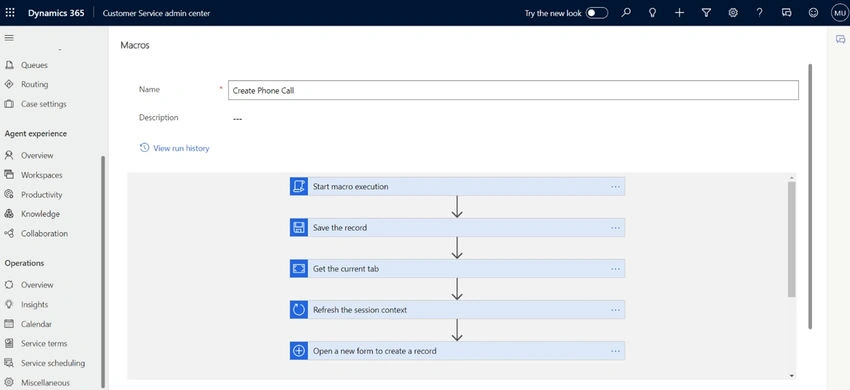Viewport: 850px width, 390px height.
Task: Toggle the Try the new look switch
Action: pos(596,12)
